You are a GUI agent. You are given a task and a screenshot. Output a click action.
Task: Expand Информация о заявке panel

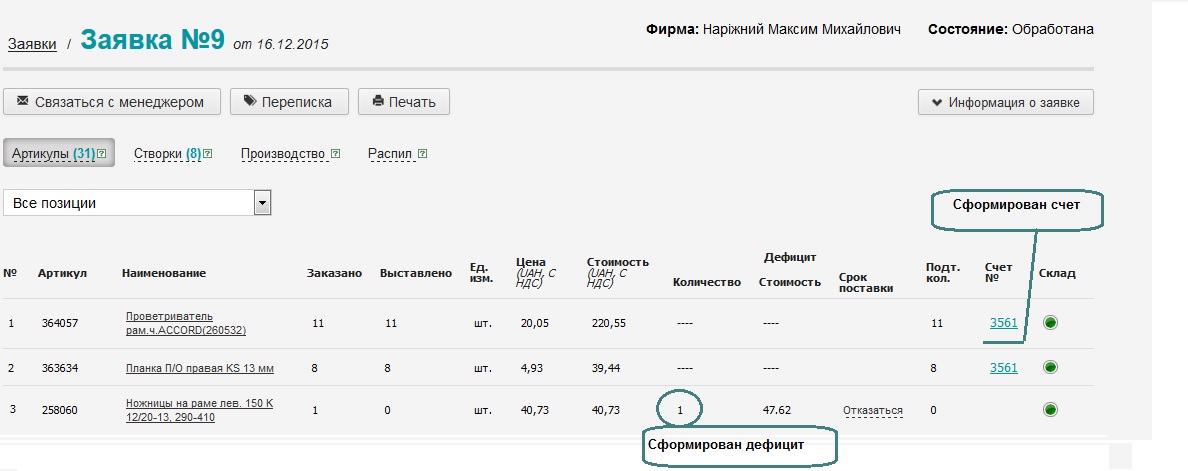pyautogui.click(x=1005, y=102)
